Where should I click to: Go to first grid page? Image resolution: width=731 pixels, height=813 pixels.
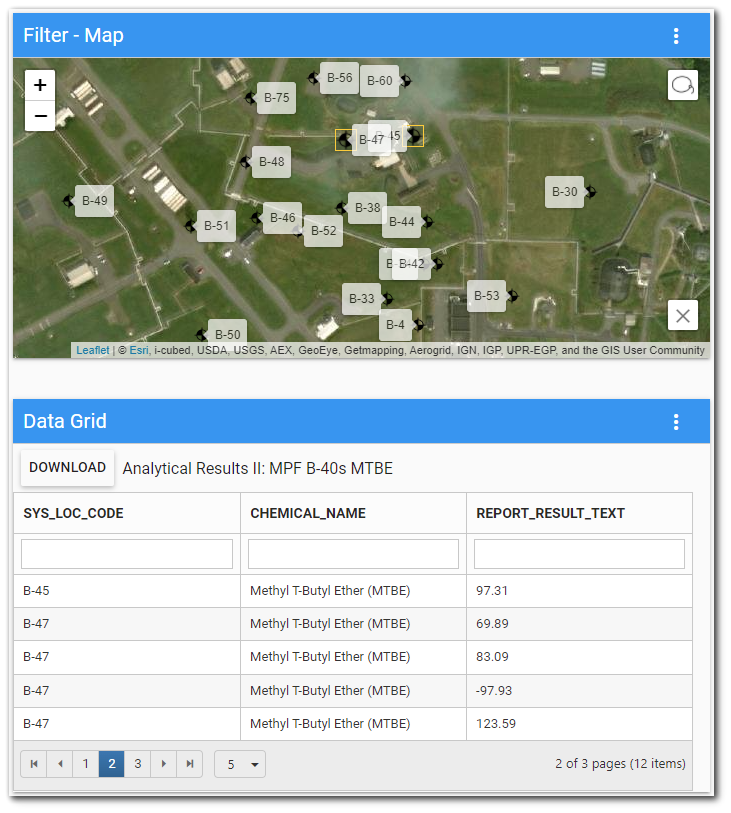pos(34,764)
